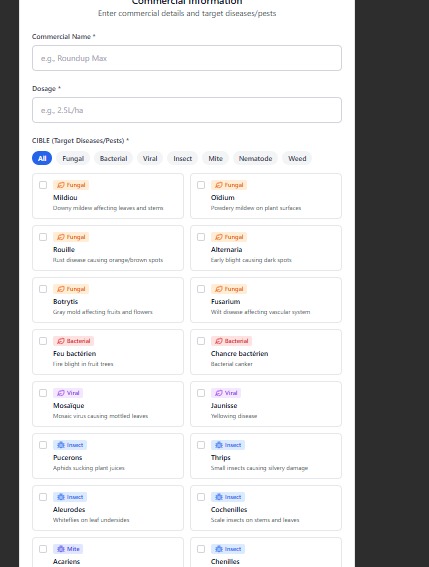Check the Oïdium checkbox

point(201,185)
